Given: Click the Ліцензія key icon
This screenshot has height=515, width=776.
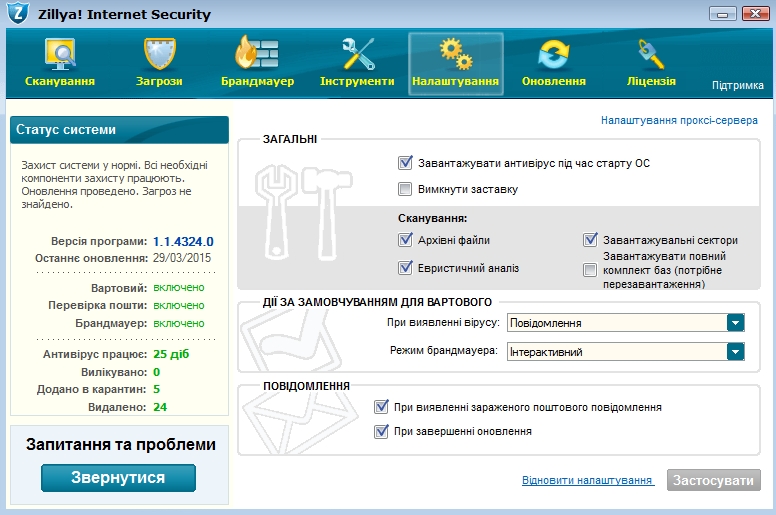Looking at the screenshot, I should coord(650,54).
